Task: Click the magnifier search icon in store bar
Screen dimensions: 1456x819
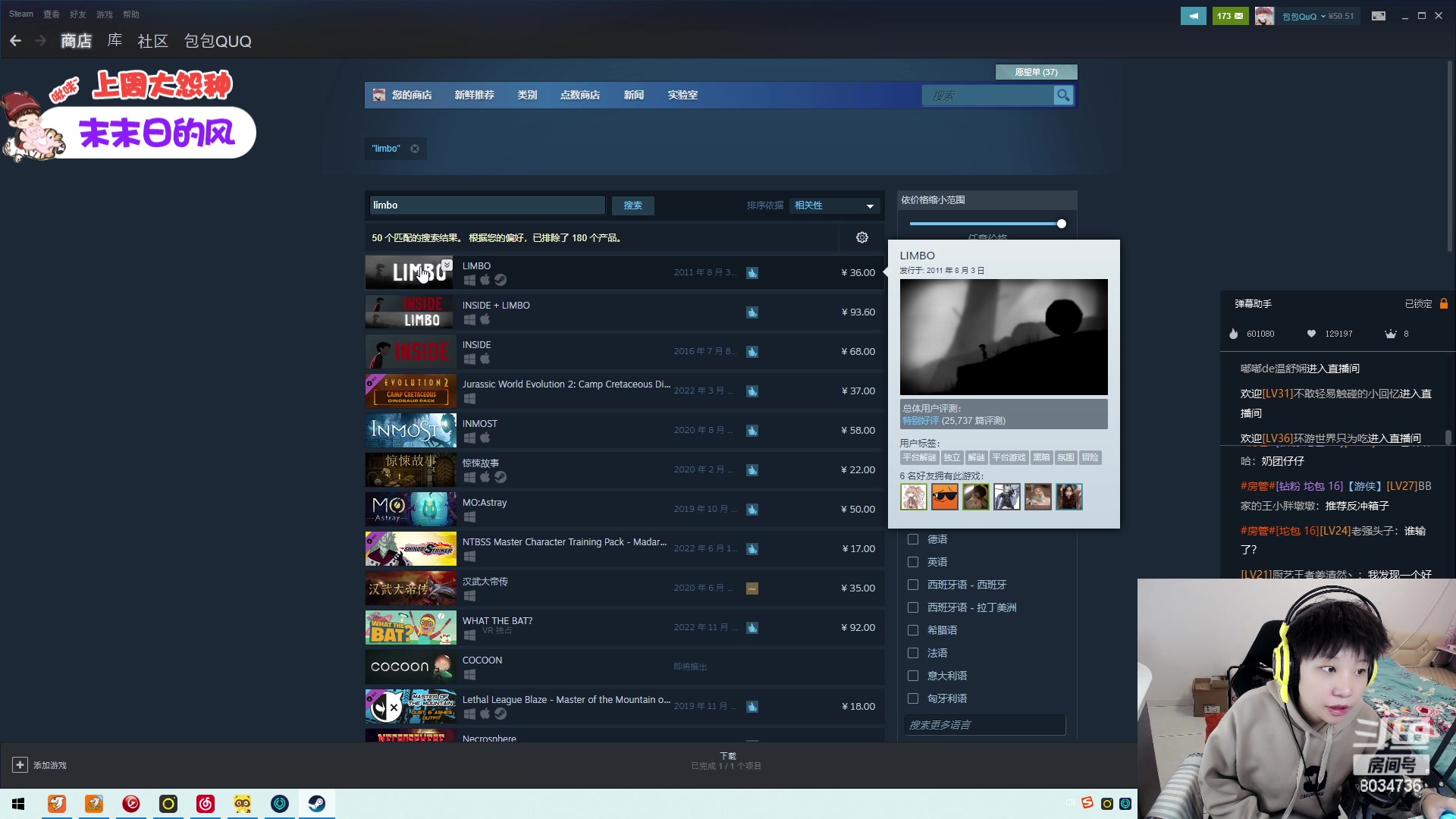Action: tap(1063, 96)
